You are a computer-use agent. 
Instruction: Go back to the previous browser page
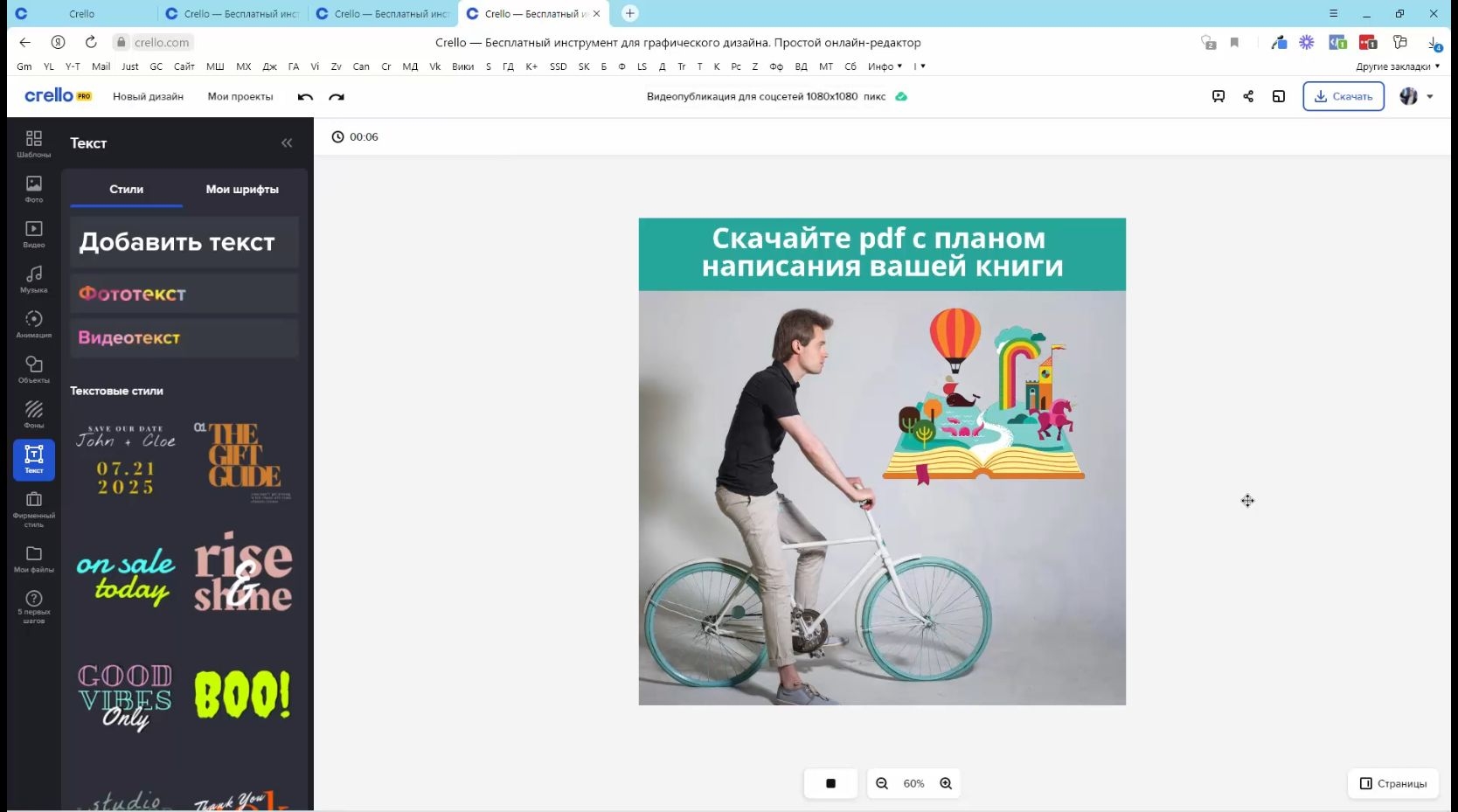click(24, 42)
